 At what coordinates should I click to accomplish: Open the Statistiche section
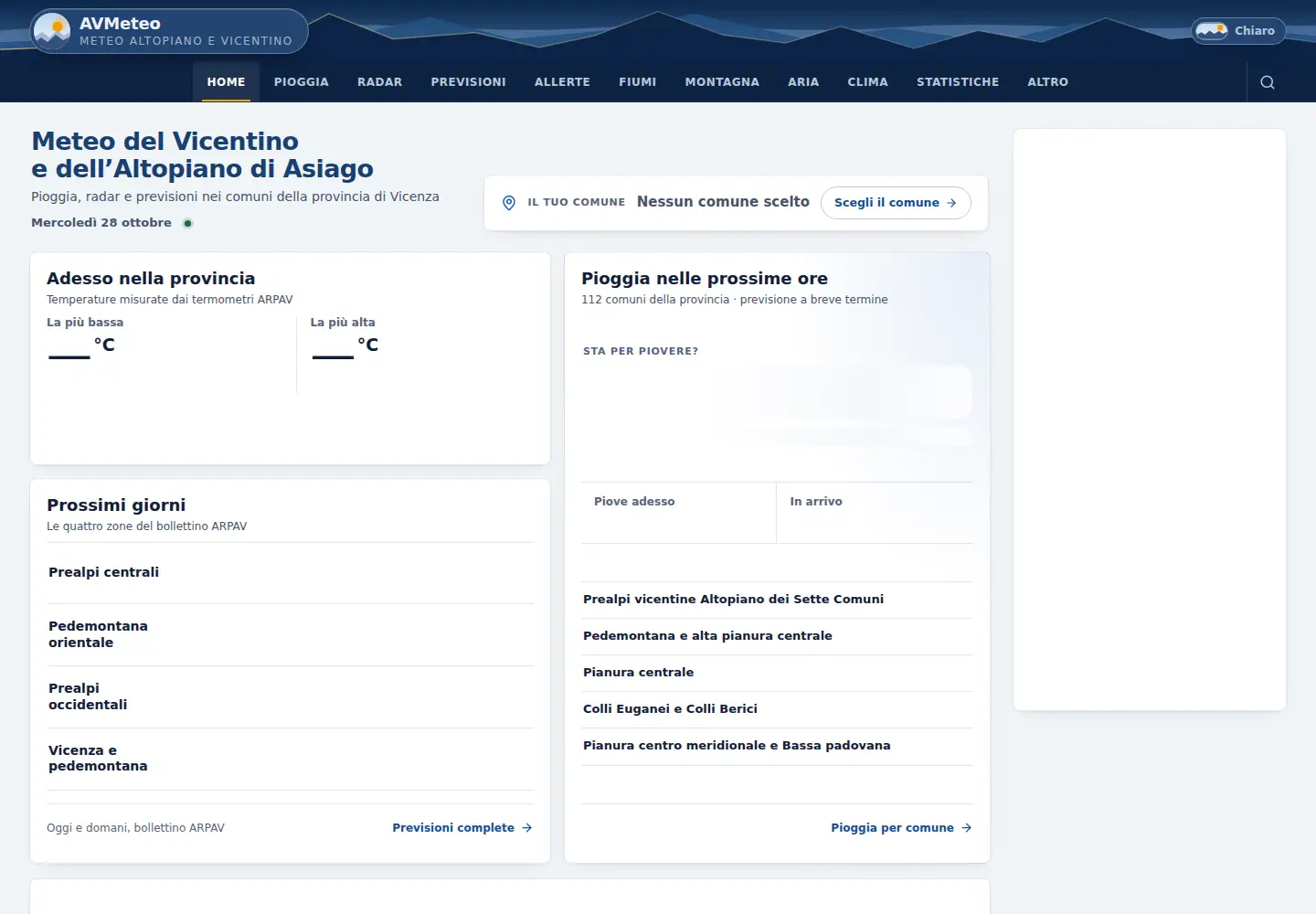(x=958, y=82)
